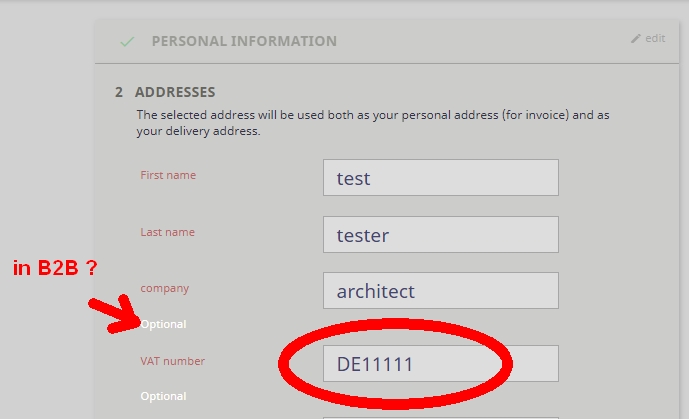Focus the First name field containing test

440,178
